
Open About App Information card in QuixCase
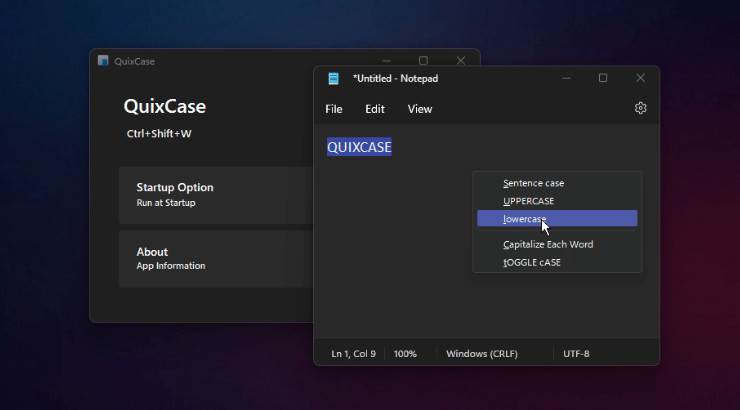(216, 259)
